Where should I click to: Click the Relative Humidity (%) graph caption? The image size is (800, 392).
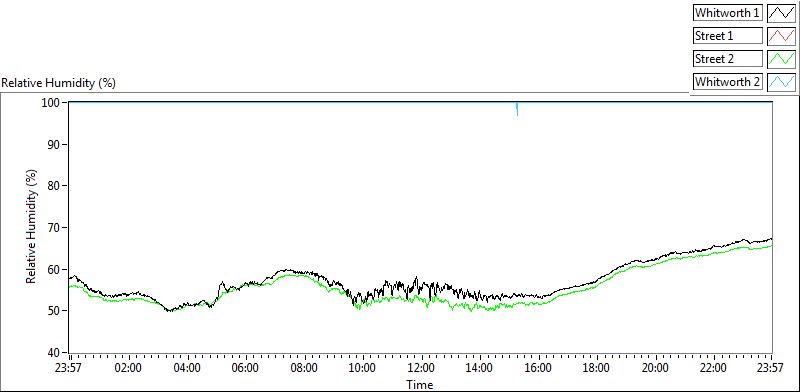(59, 83)
